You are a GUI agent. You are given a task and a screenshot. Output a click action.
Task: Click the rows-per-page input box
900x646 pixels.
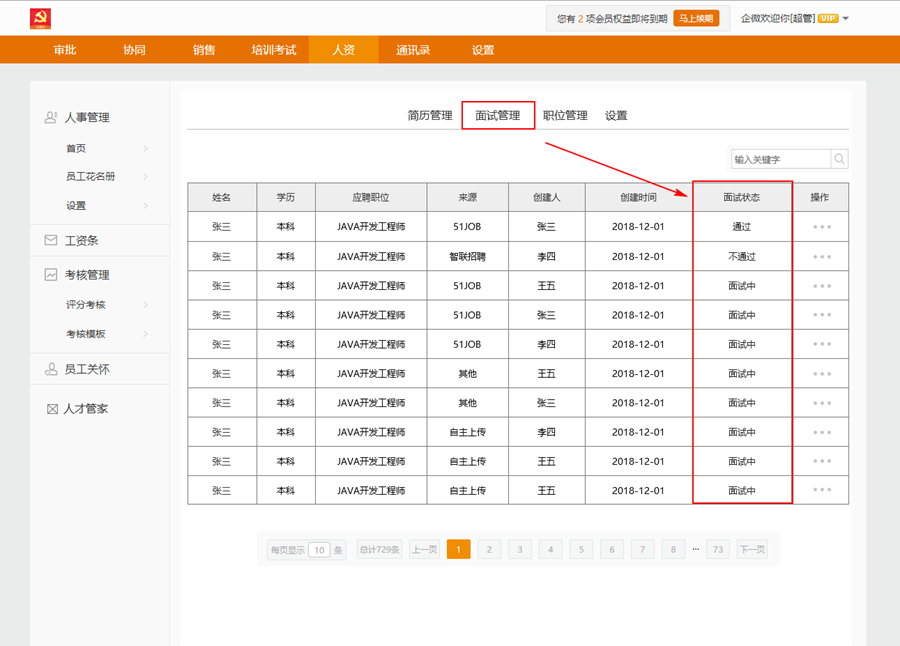(319, 550)
